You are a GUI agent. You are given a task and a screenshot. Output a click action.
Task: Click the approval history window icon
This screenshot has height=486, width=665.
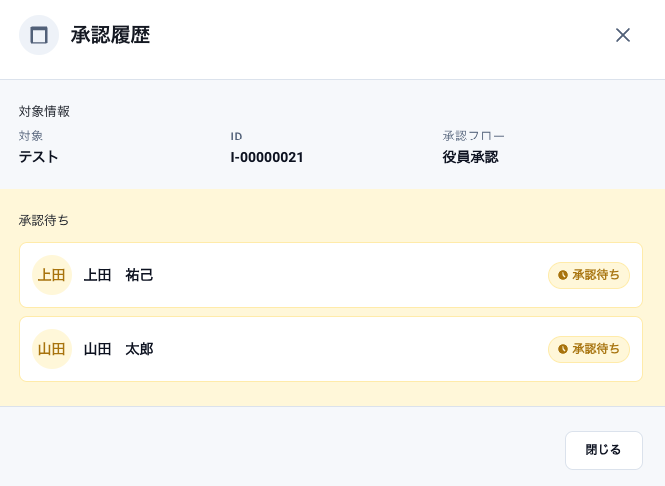pyautogui.click(x=39, y=35)
